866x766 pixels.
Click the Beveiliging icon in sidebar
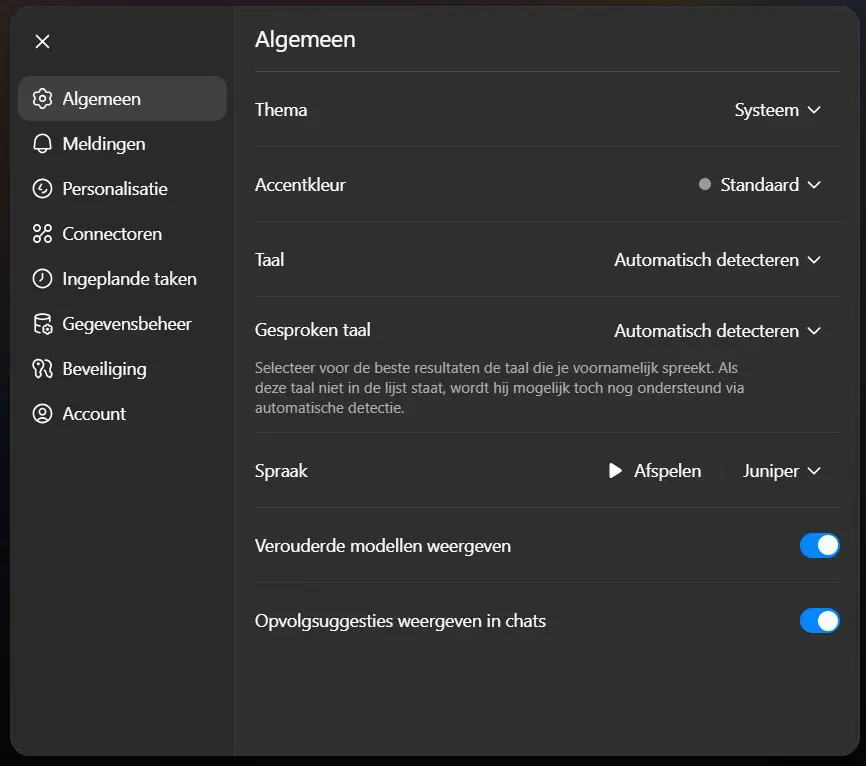point(42,369)
